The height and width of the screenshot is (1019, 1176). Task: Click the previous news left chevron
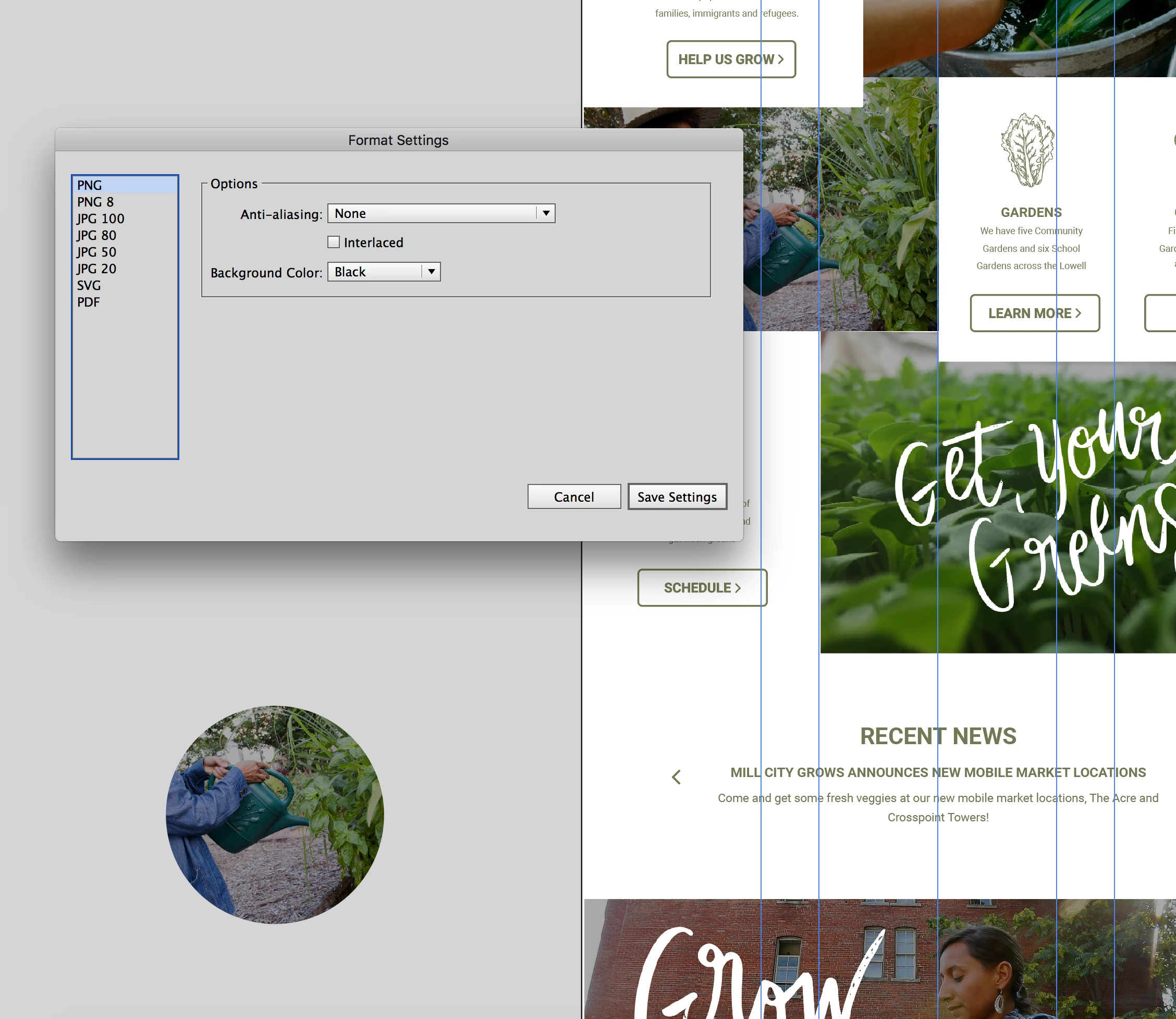676,777
